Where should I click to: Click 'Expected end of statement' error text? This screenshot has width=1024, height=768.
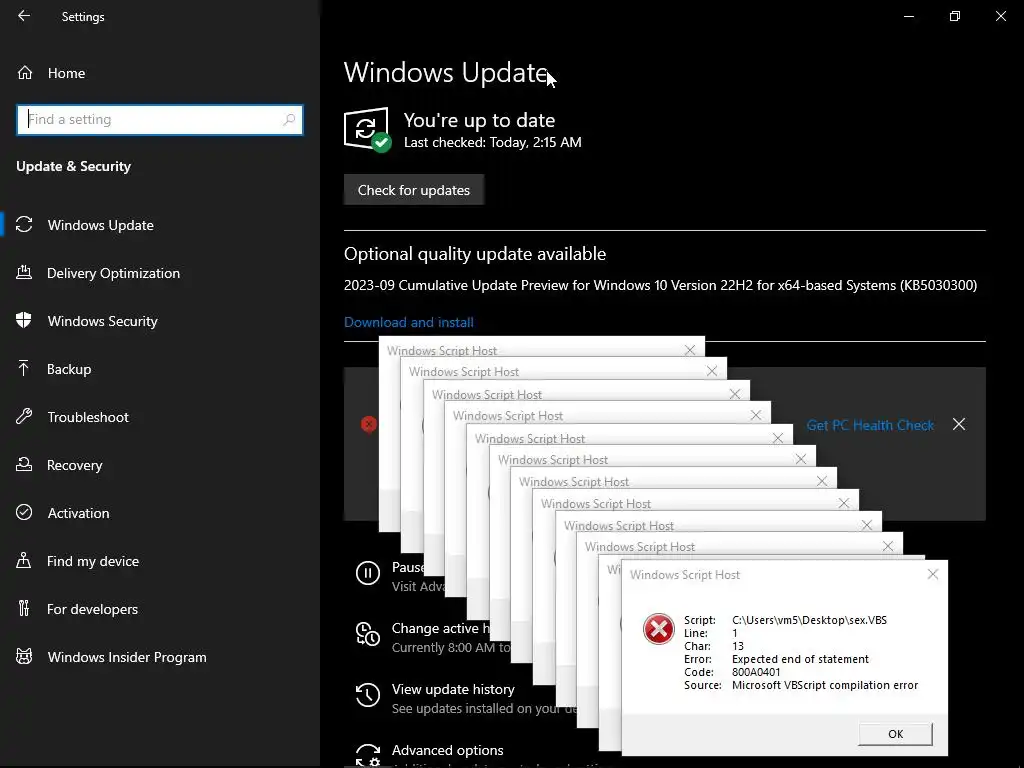pos(801,659)
